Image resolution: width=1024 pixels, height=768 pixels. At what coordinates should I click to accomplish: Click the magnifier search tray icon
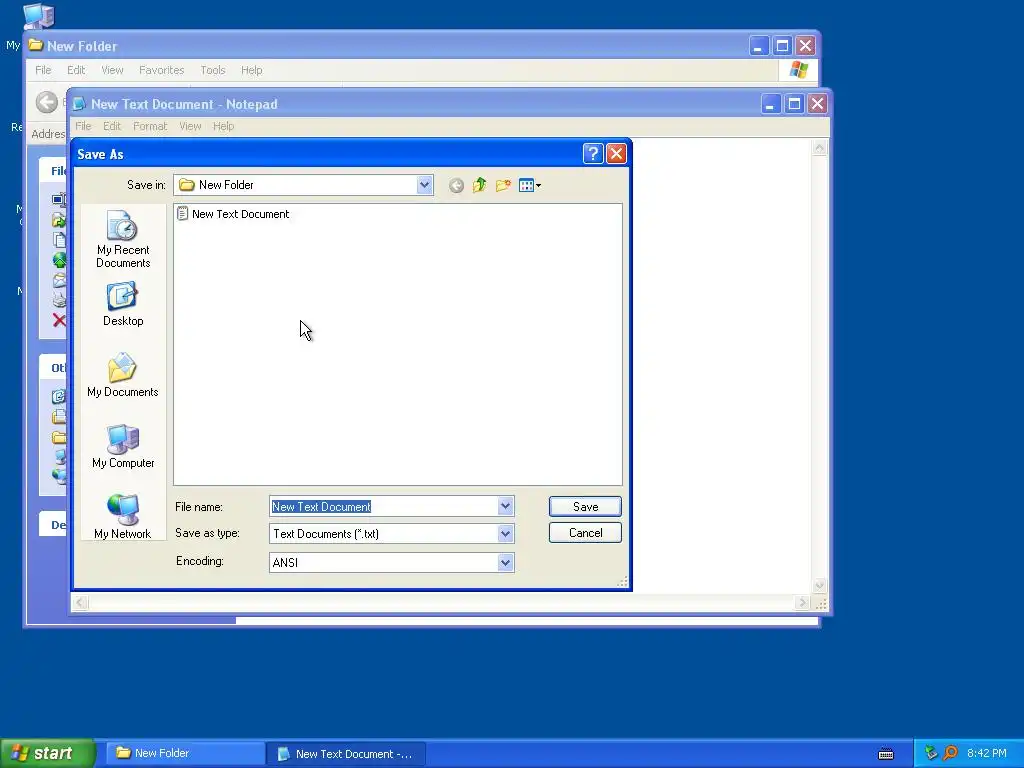[951, 753]
